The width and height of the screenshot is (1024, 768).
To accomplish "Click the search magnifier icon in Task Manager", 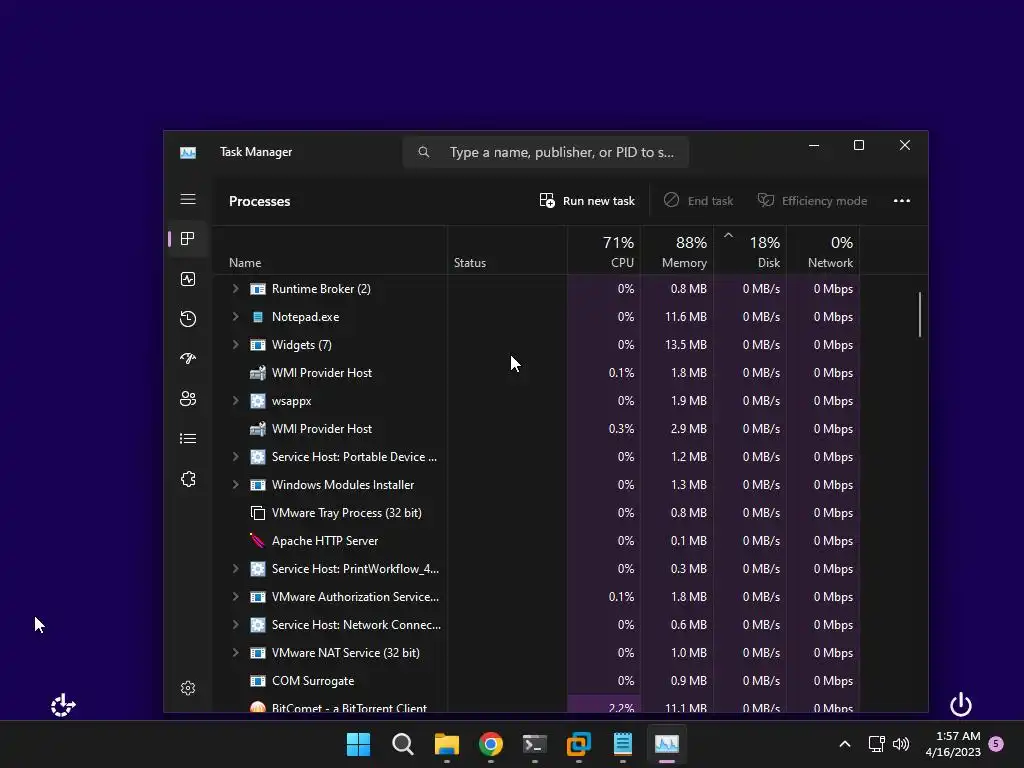I will [424, 152].
